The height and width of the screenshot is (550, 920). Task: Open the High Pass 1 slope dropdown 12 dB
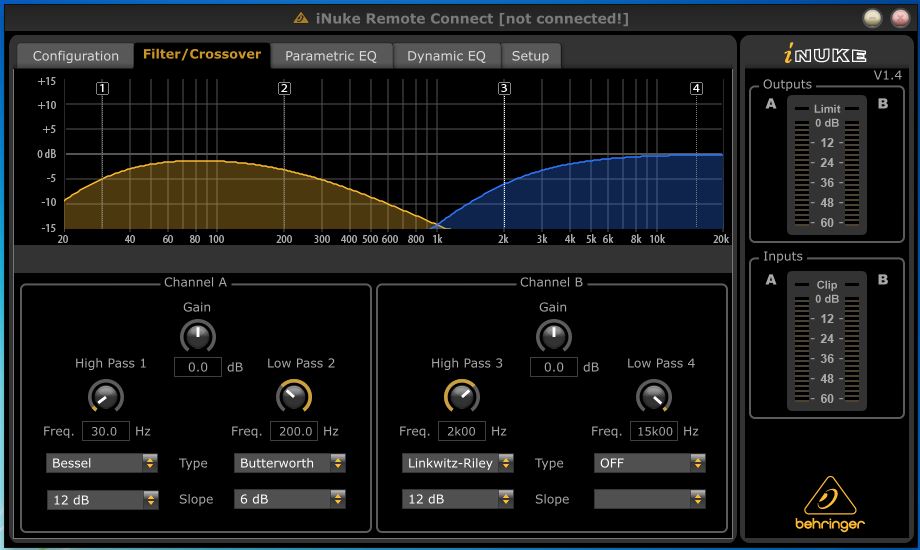coord(102,500)
